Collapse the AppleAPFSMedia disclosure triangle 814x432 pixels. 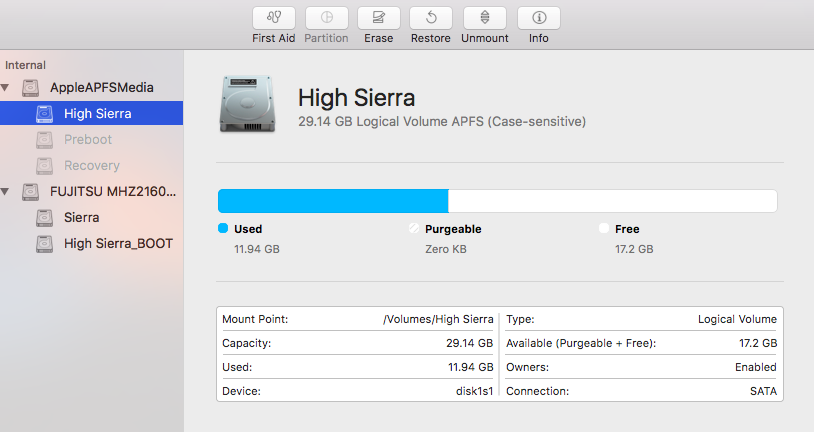[5, 88]
